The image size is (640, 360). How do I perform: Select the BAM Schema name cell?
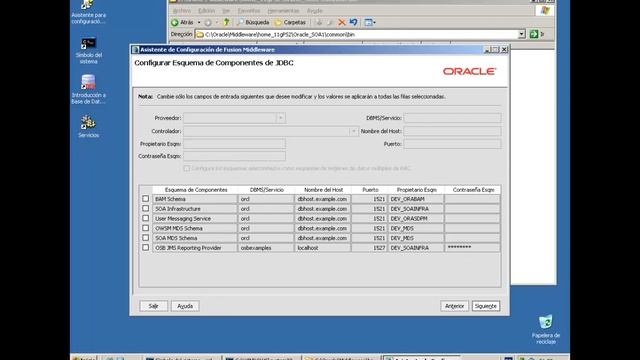coord(195,199)
